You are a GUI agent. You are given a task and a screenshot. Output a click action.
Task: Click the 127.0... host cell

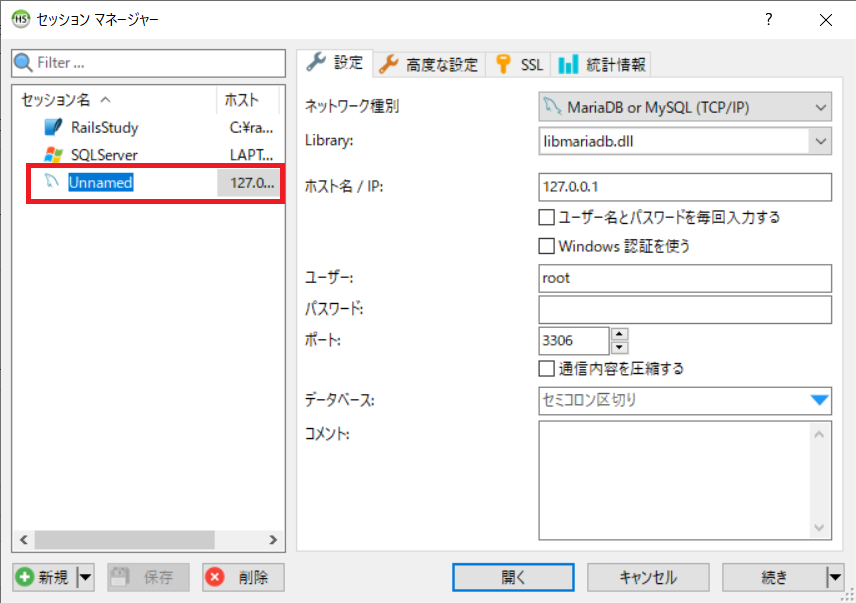click(251, 182)
